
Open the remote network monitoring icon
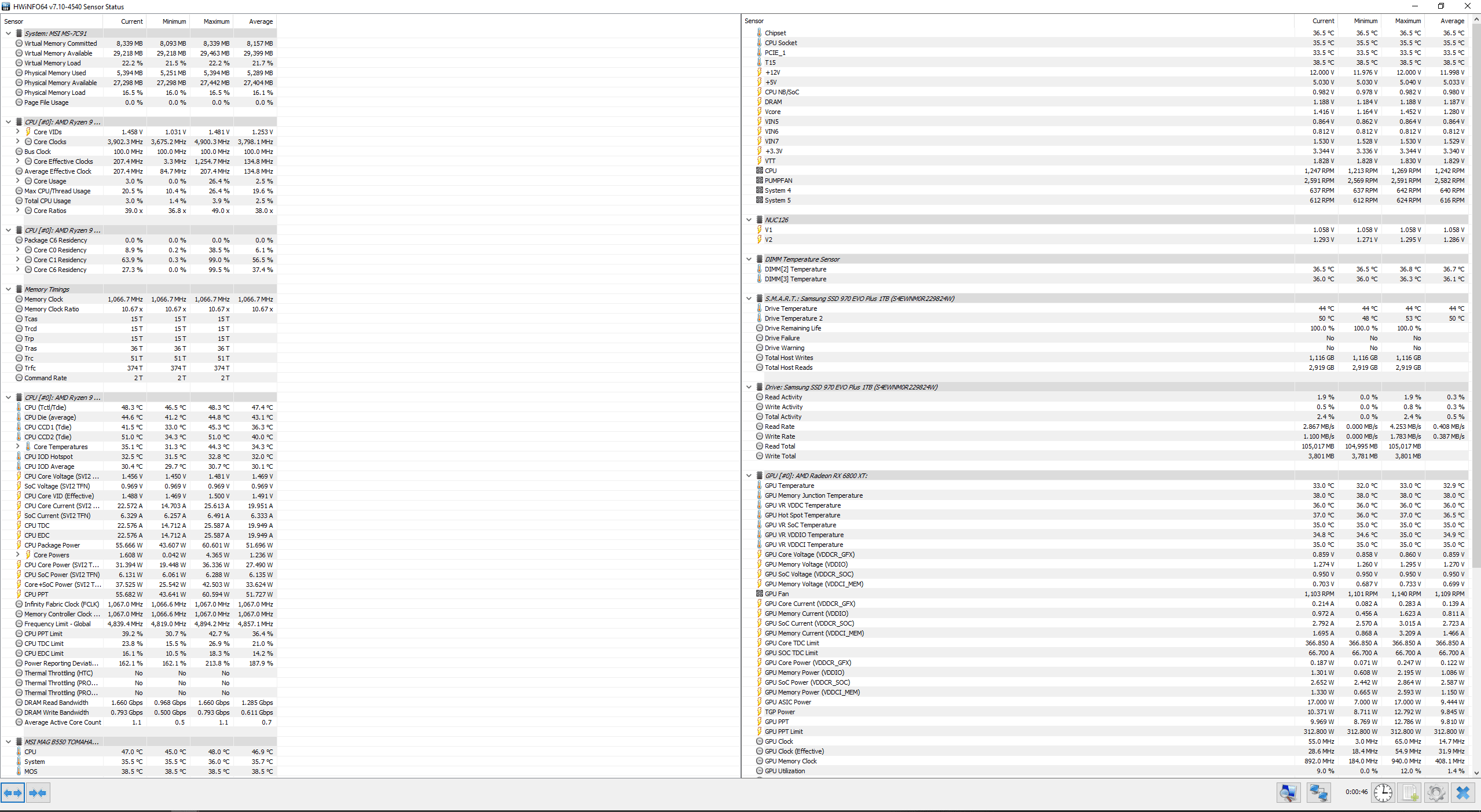(x=1318, y=792)
